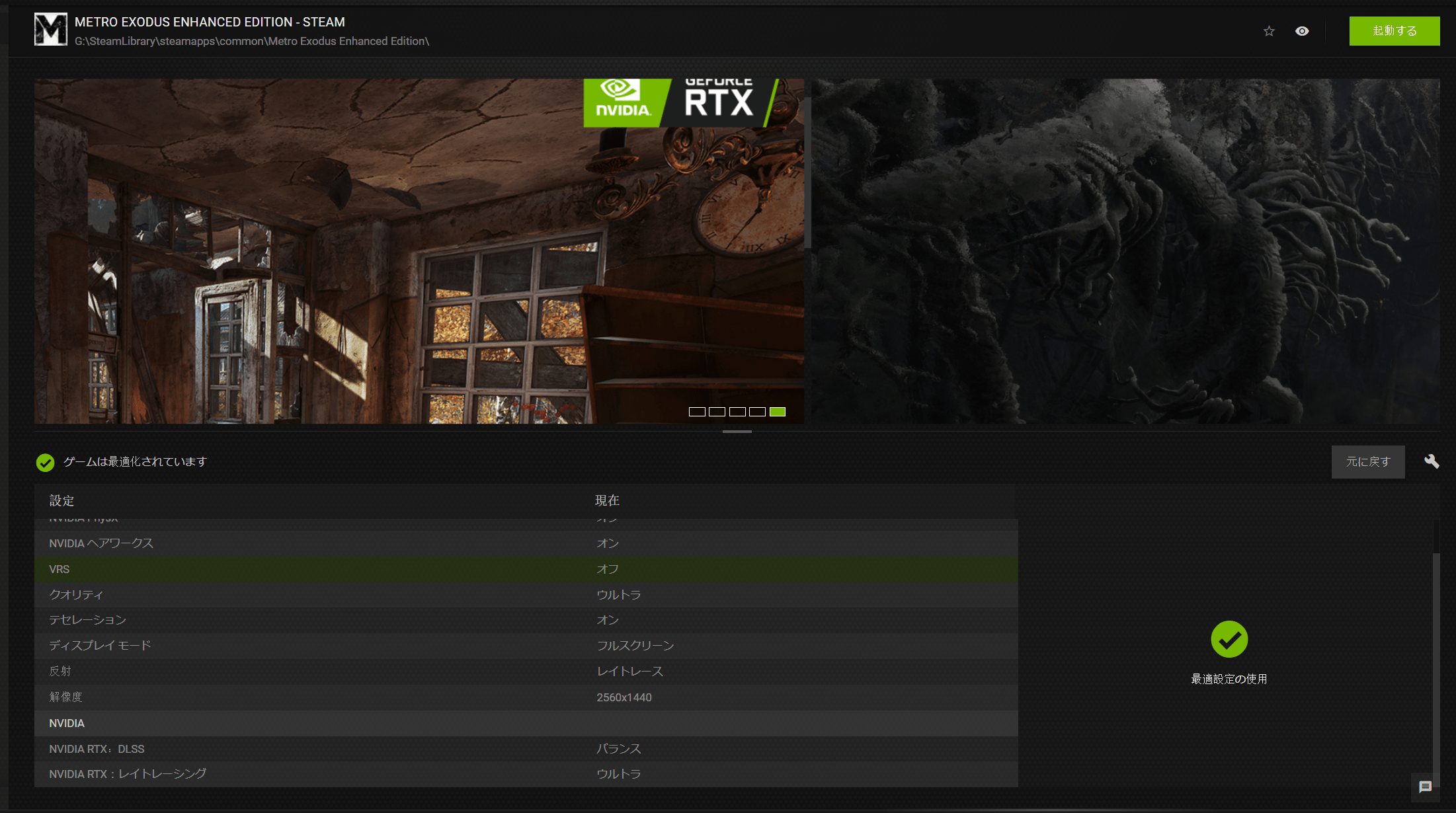The height and width of the screenshot is (813, 1456).
Task: Click the 解像度 resolution setting row
Action: tap(526, 697)
